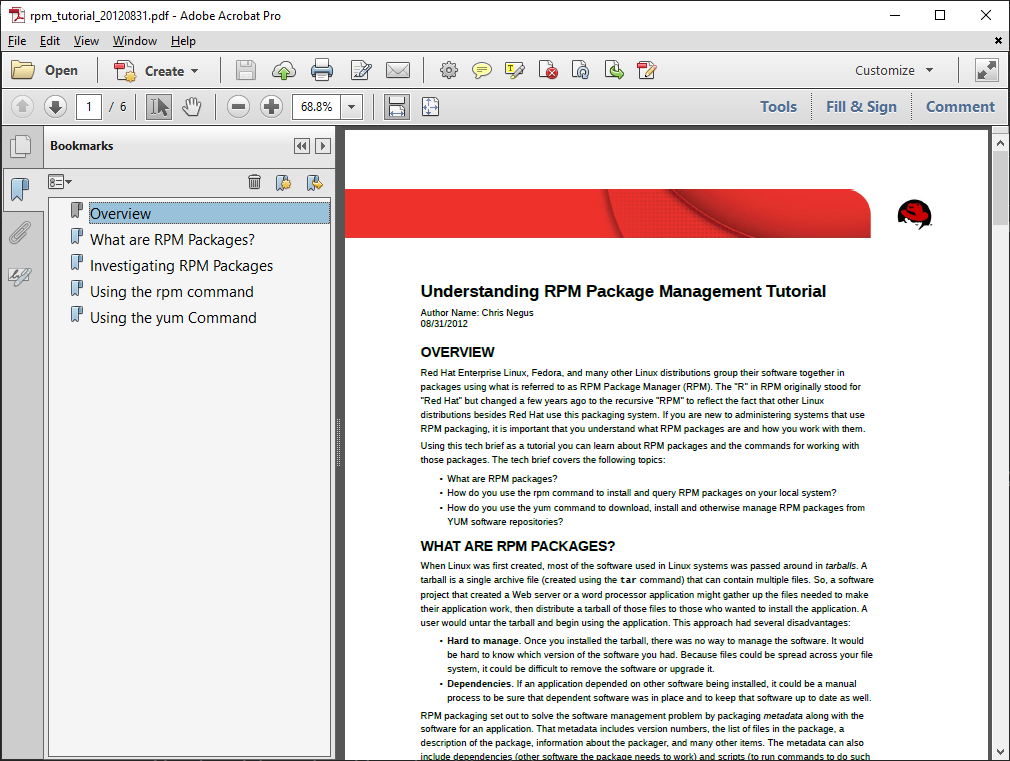
Task: Open the Tools pane
Action: [778, 107]
